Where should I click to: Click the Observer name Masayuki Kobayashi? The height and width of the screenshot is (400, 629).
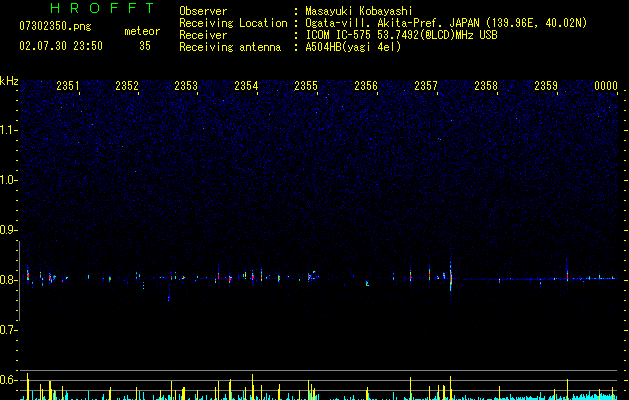359,11
